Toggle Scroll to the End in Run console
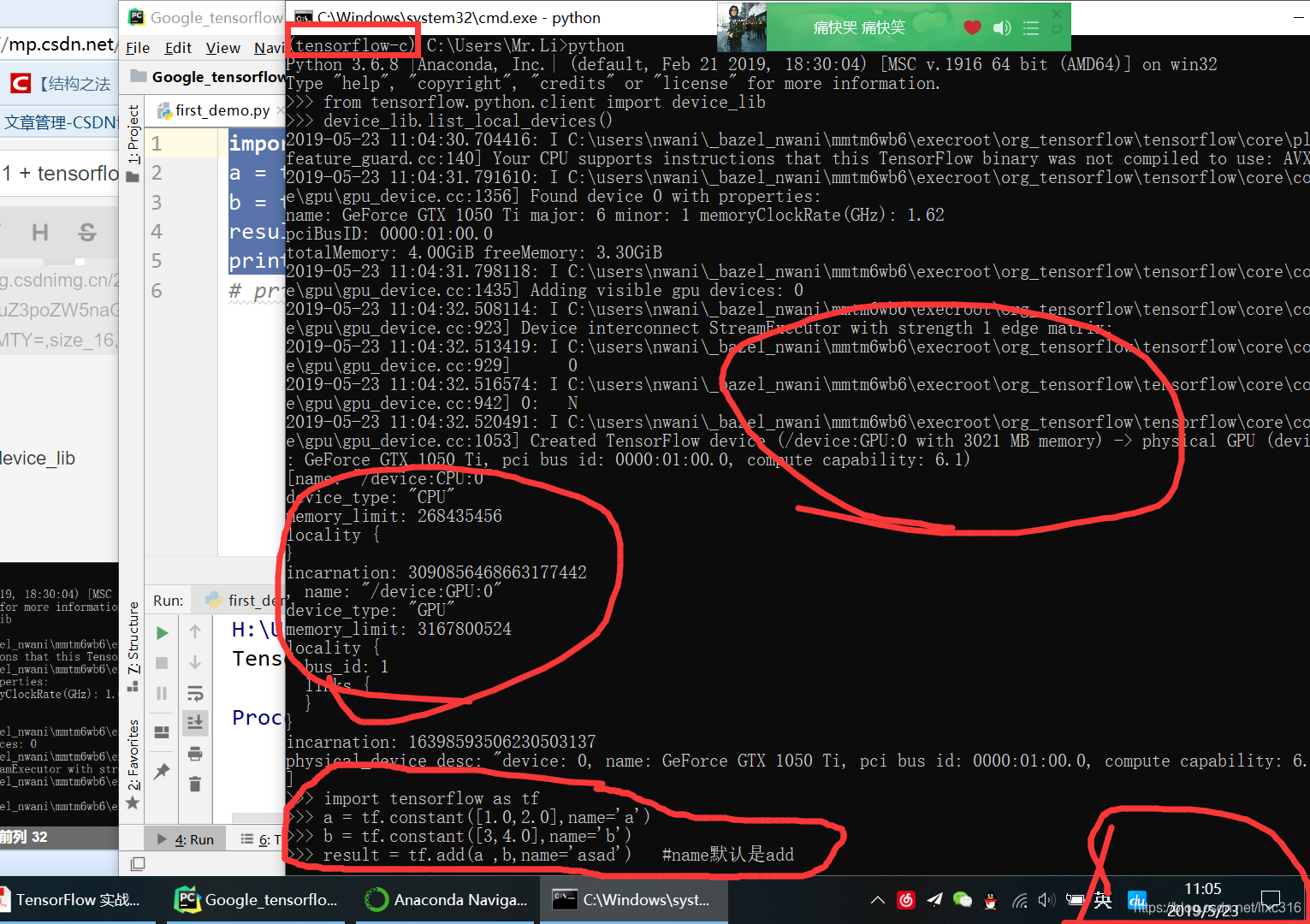 195,723
